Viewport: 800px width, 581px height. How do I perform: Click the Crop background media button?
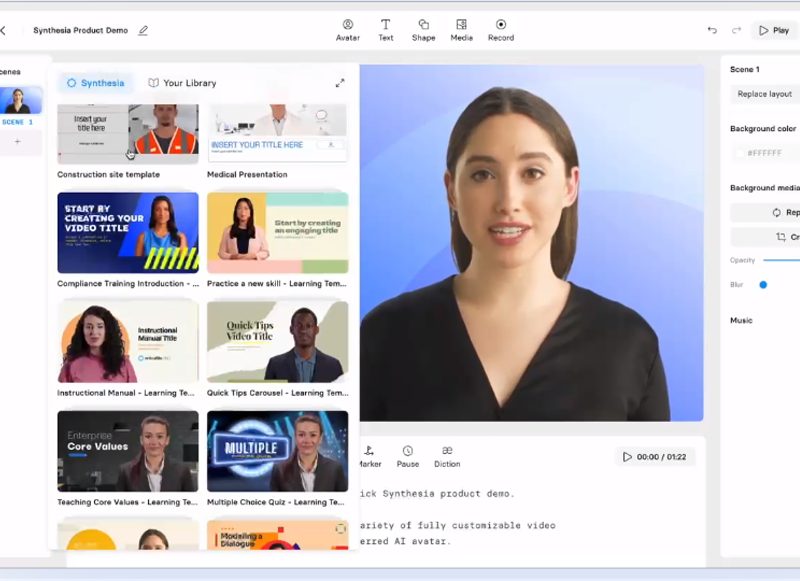pyautogui.click(x=765, y=237)
